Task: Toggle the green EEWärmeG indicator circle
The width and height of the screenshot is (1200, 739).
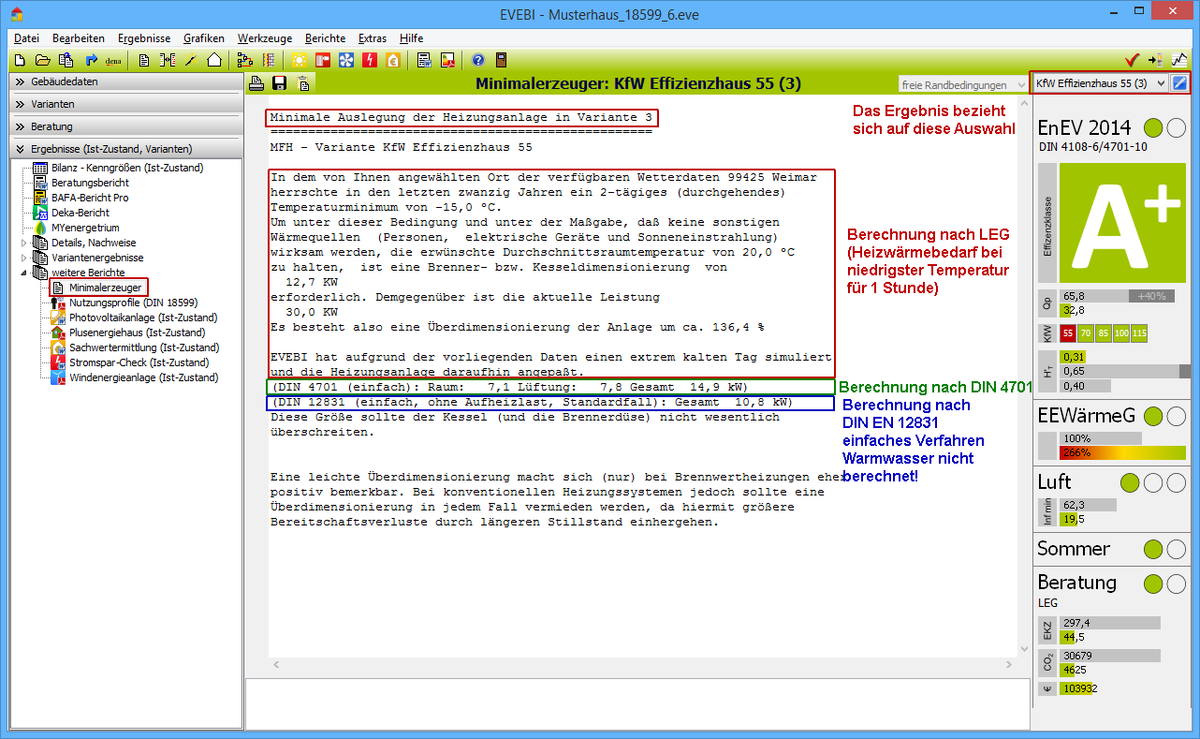Action: point(1154,416)
